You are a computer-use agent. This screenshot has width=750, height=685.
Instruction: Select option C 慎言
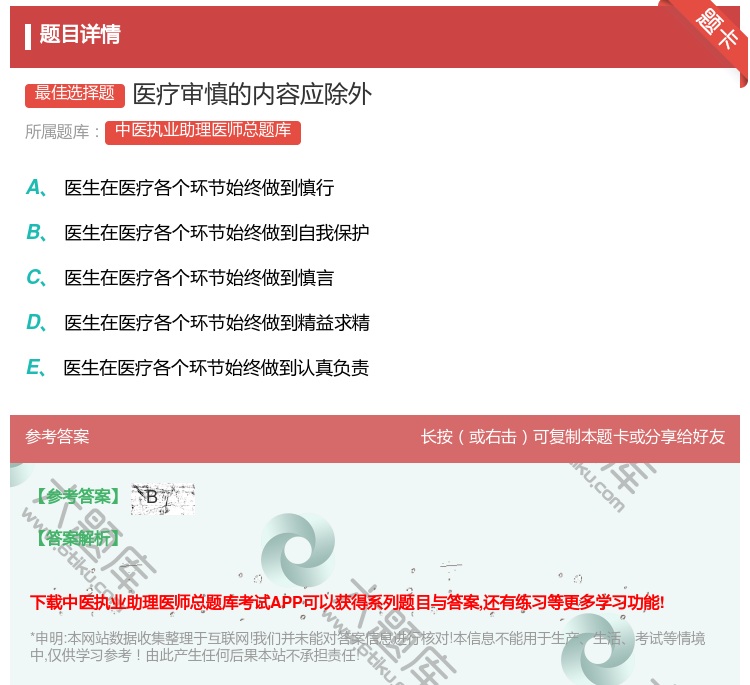pos(199,277)
